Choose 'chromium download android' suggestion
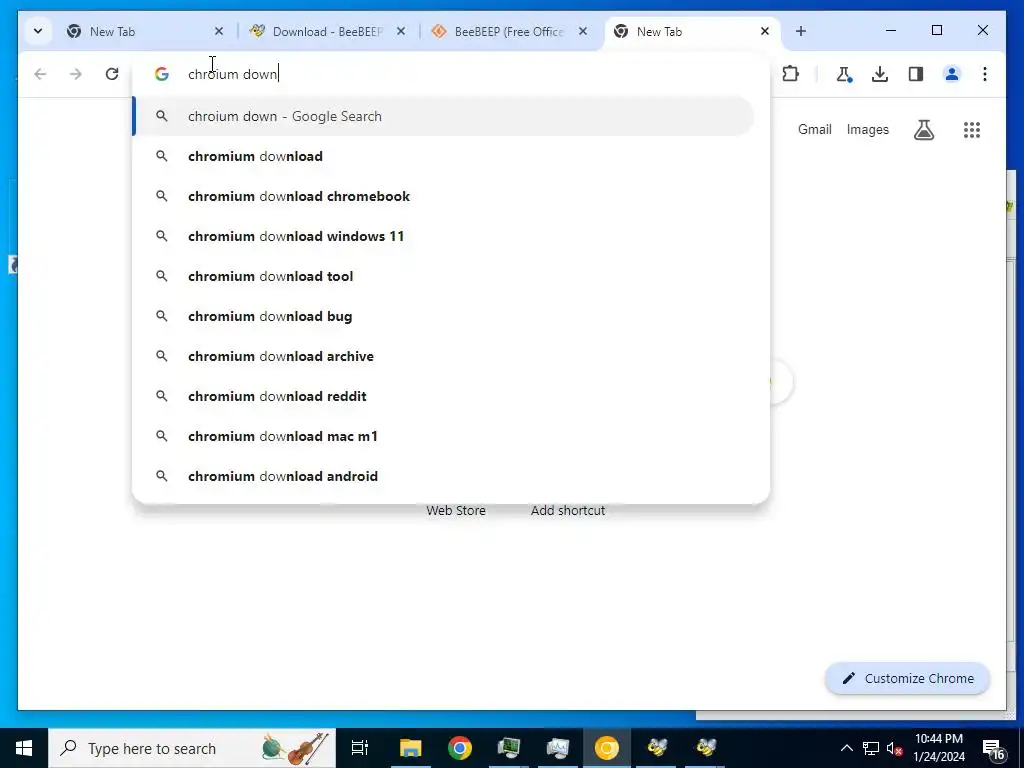The image size is (1024, 768). pos(444,476)
